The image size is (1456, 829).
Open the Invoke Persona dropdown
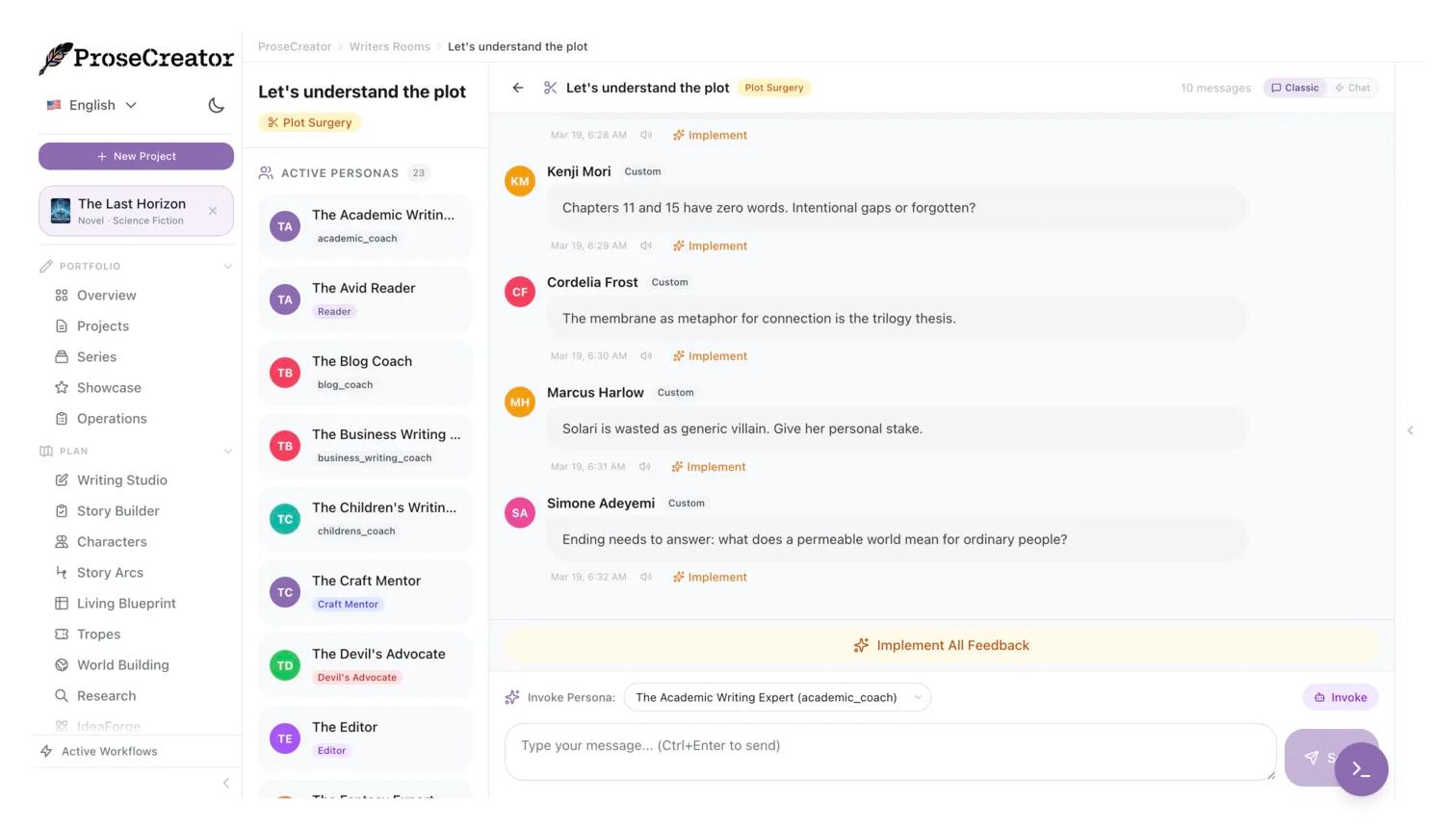[776, 697]
